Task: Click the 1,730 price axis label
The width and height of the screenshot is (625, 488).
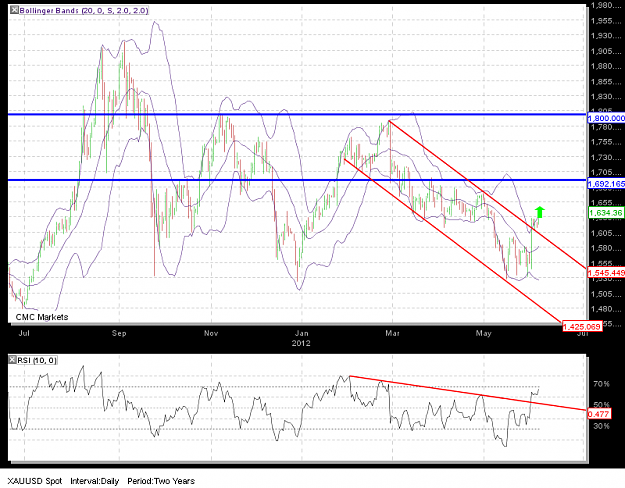Action: [x=606, y=157]
